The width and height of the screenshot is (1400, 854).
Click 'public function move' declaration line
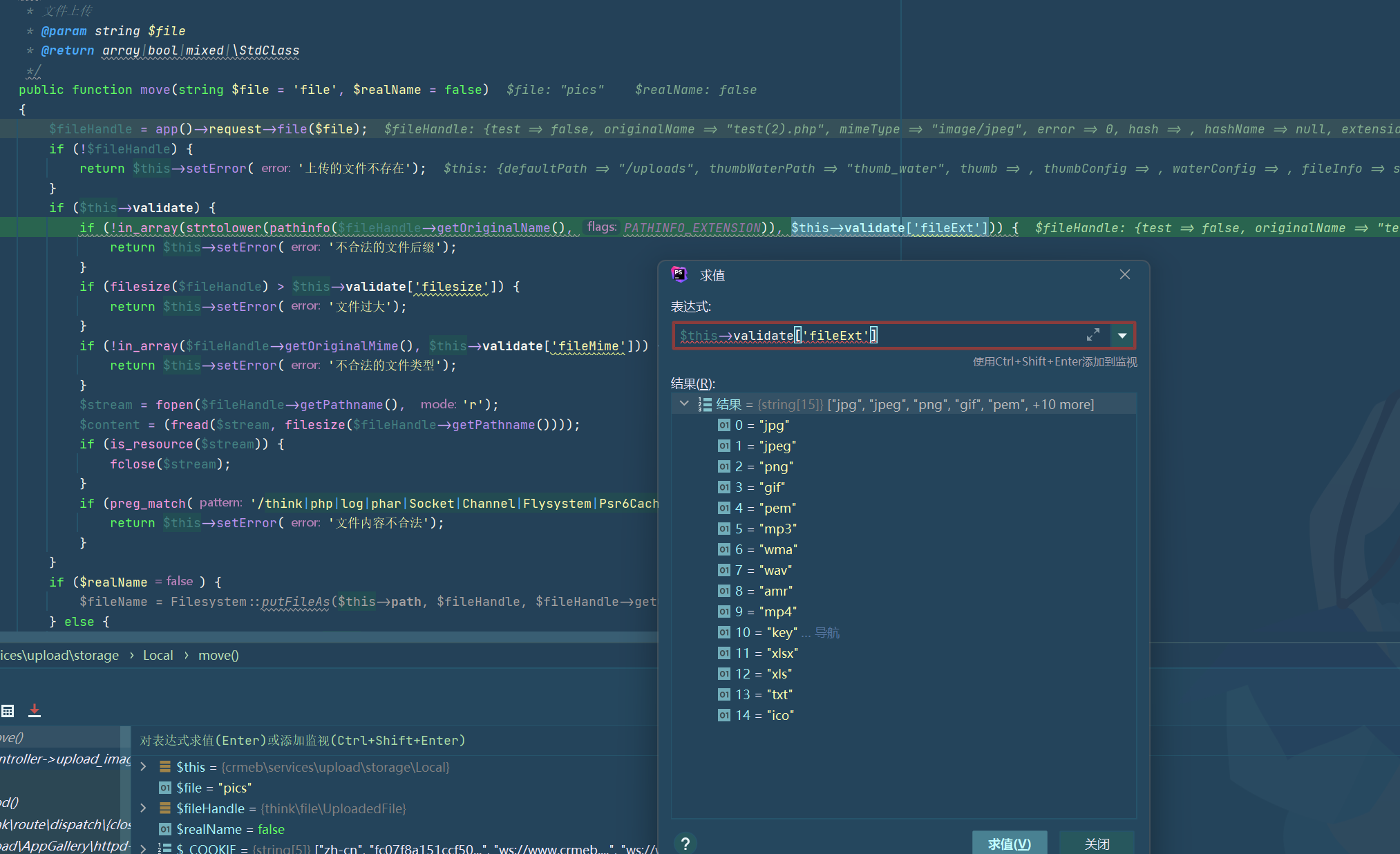(254, 90)
